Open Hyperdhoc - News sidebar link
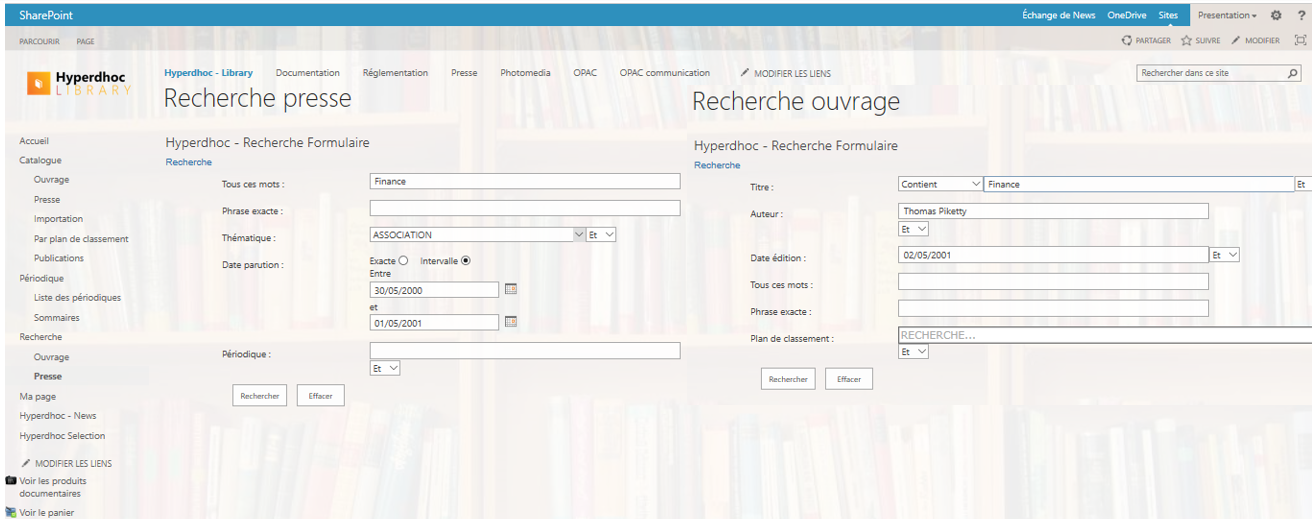 (58, 416)
